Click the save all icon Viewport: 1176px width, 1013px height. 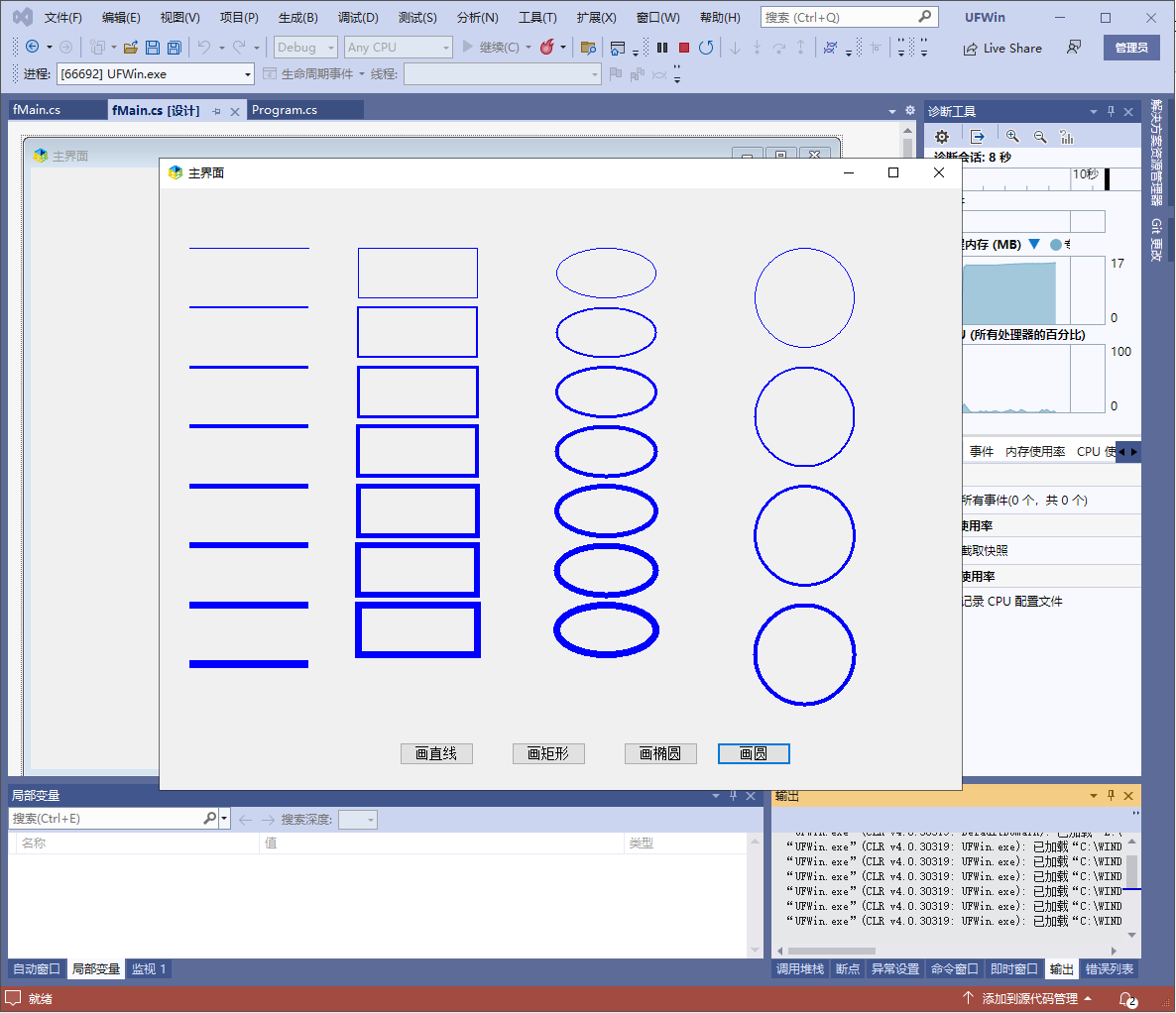coord(174,48)
